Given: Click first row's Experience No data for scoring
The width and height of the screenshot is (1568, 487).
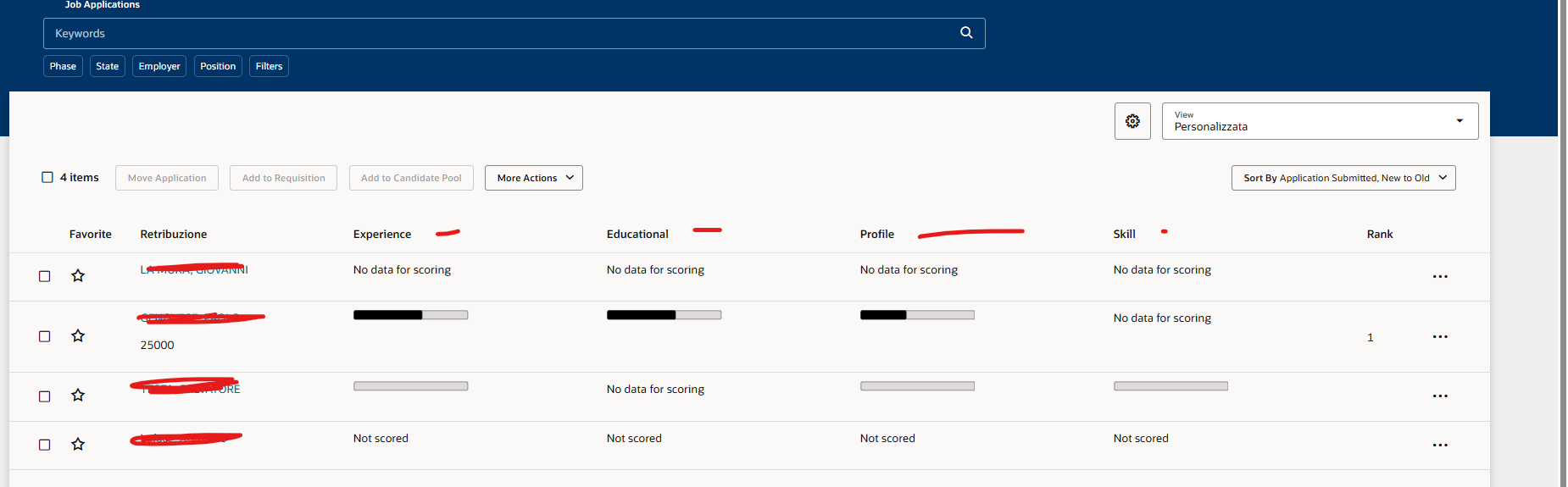Looking at the screenshot, I should click(402, 269).
